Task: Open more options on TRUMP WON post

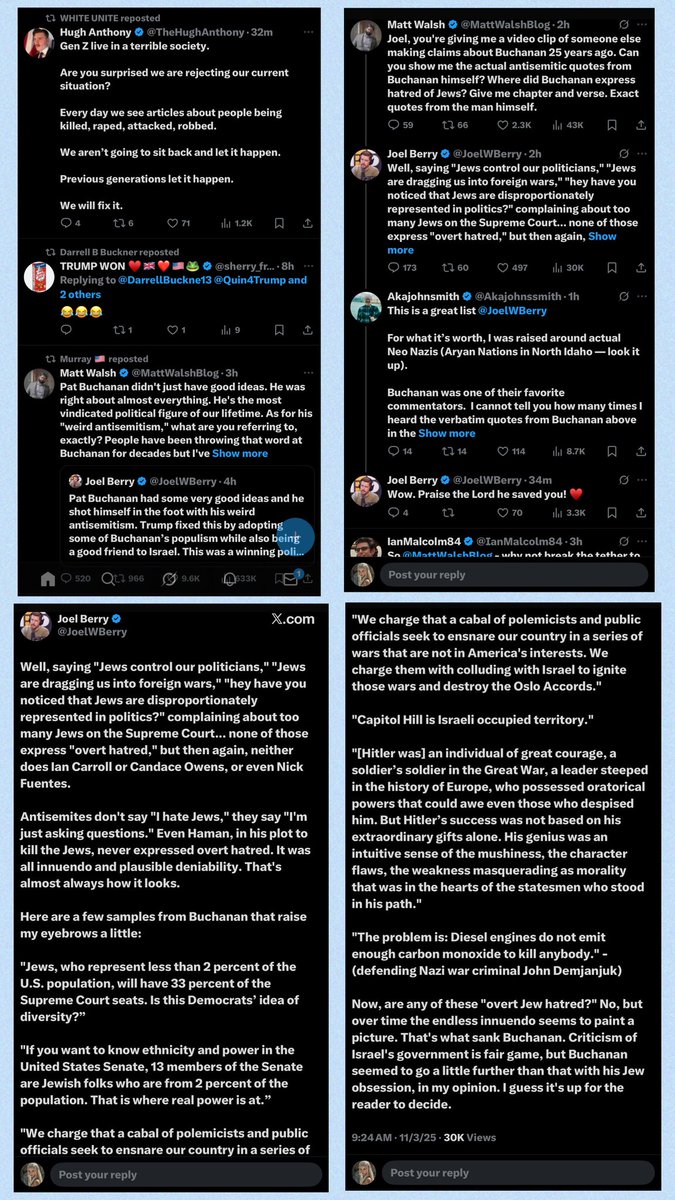Action: [307, 267]
